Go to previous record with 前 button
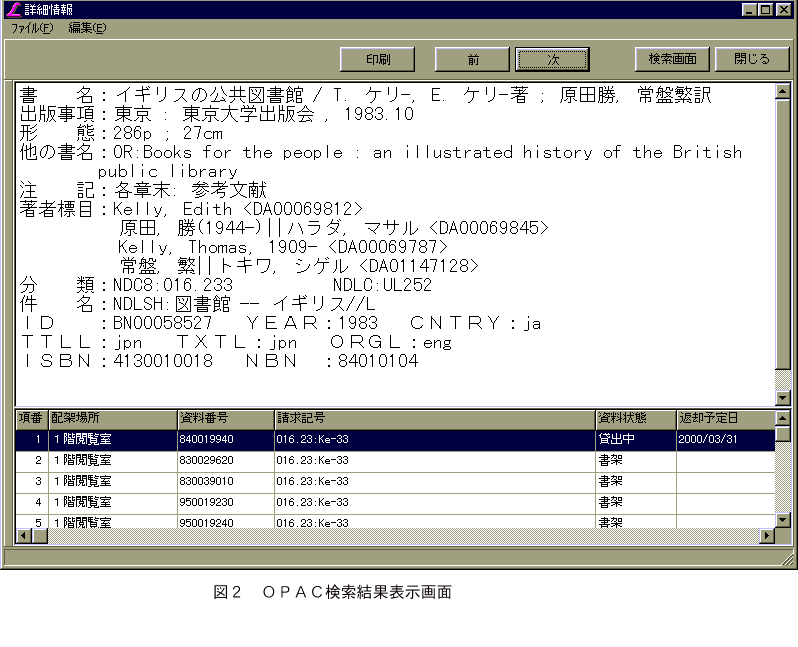798x647 pixels. (472, 60)
